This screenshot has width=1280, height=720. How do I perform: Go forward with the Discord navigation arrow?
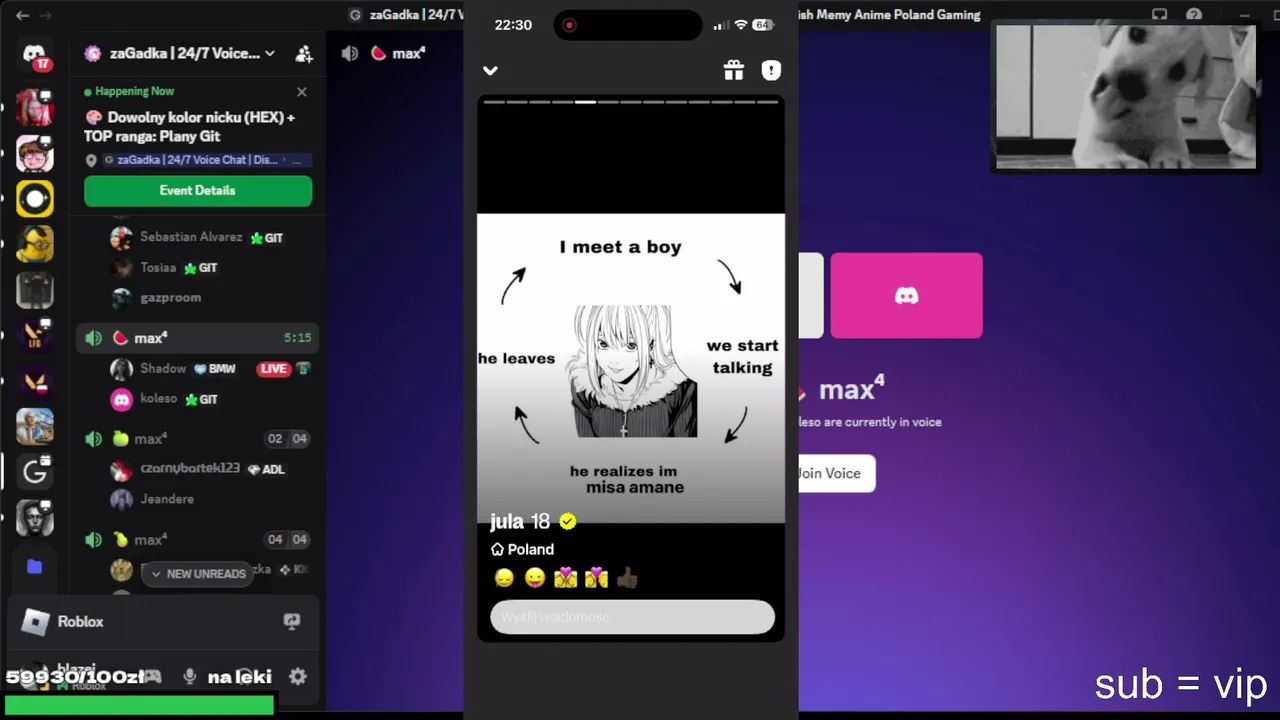pyautogui.click(x=45, y=15)
